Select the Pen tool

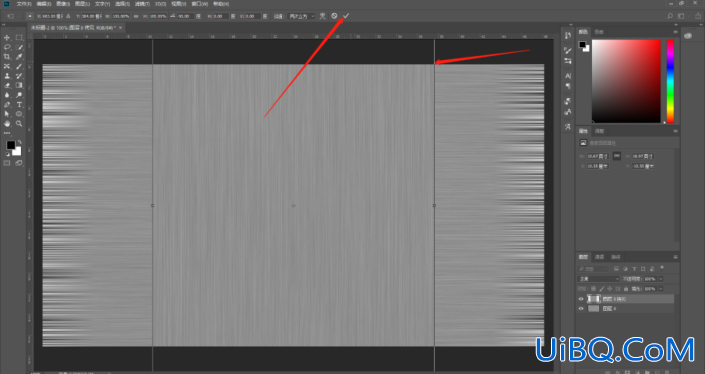click(x=7, y=105)
